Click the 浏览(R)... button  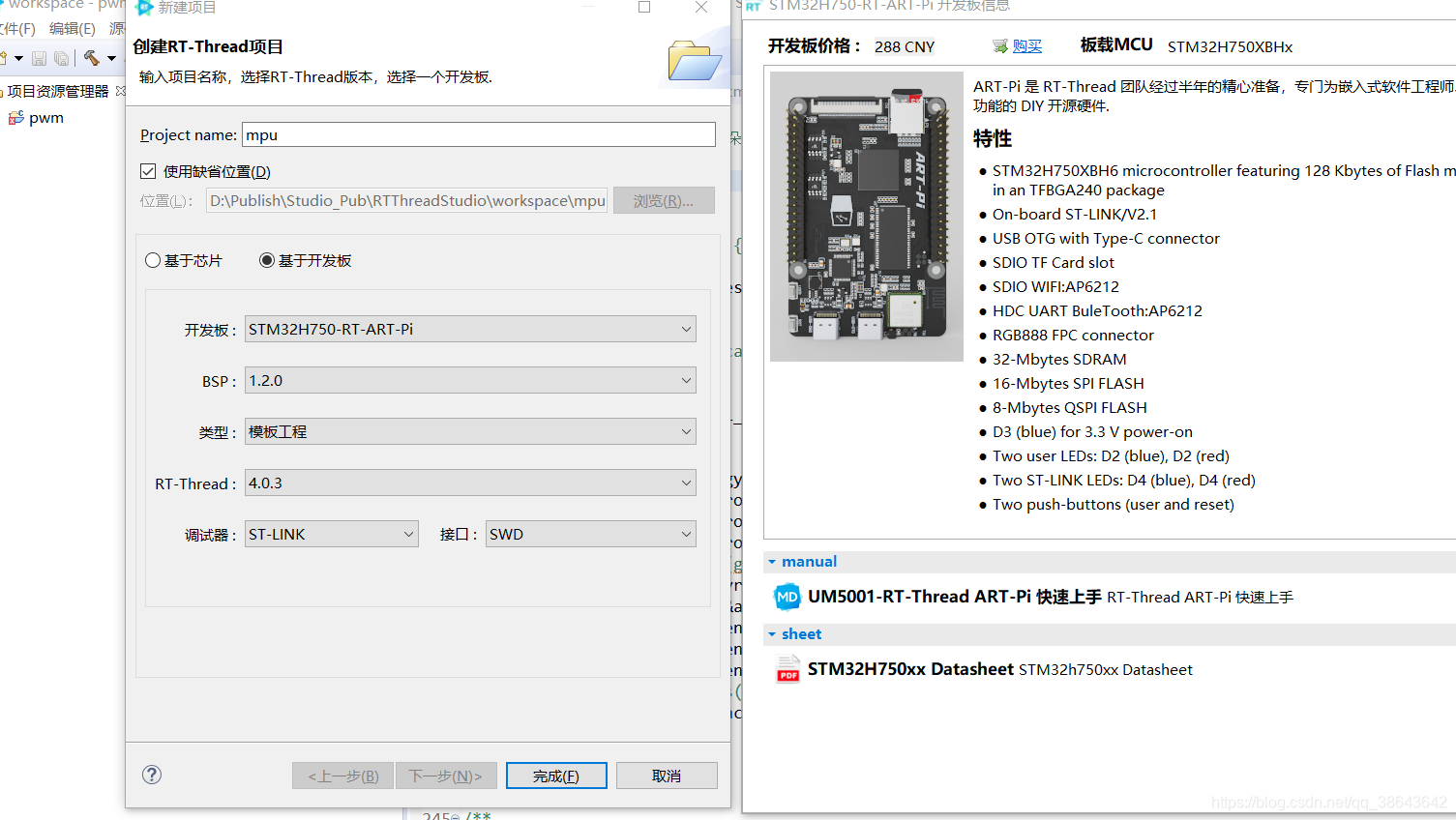point(664,200)
